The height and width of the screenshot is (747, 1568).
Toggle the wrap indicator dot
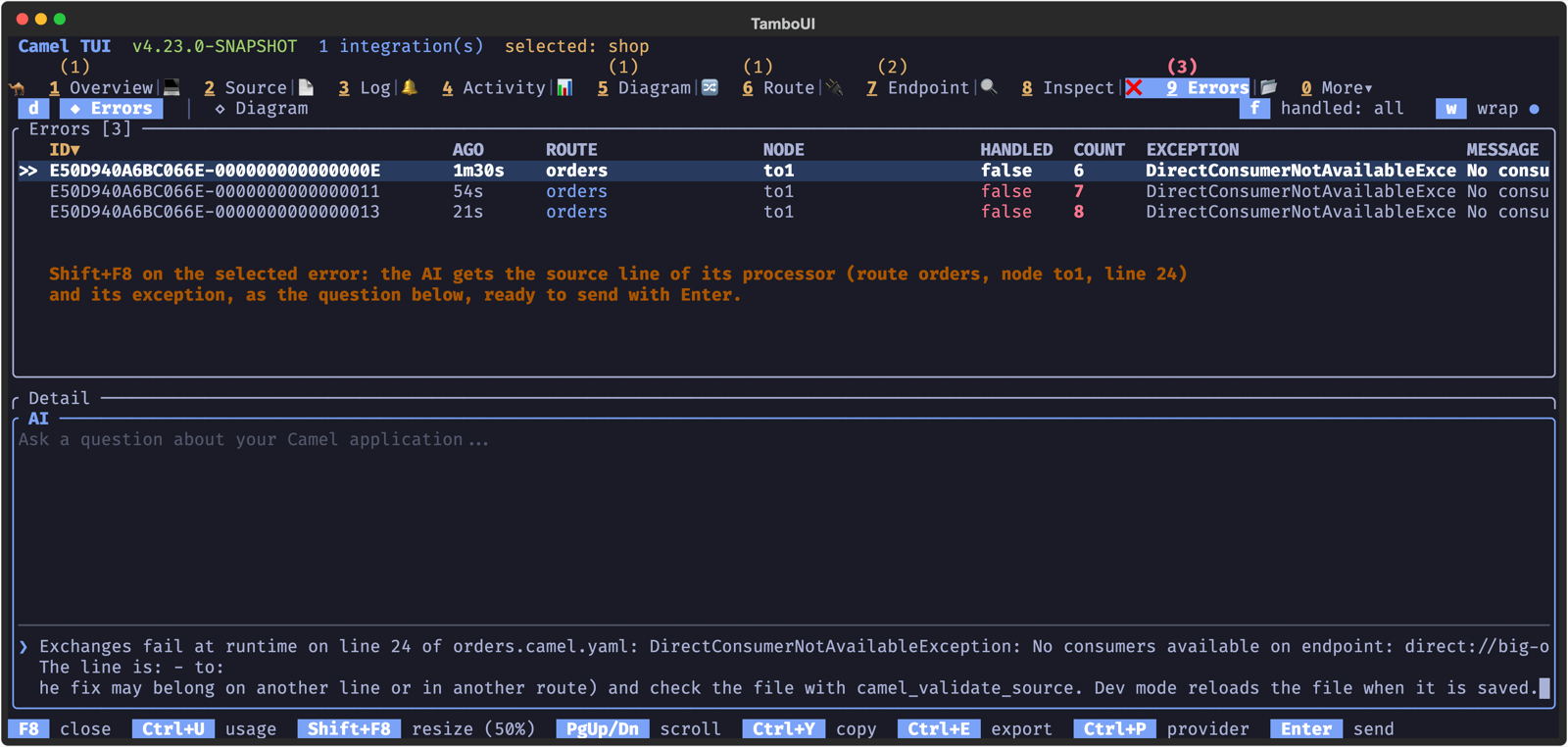tap(1534, 109)
